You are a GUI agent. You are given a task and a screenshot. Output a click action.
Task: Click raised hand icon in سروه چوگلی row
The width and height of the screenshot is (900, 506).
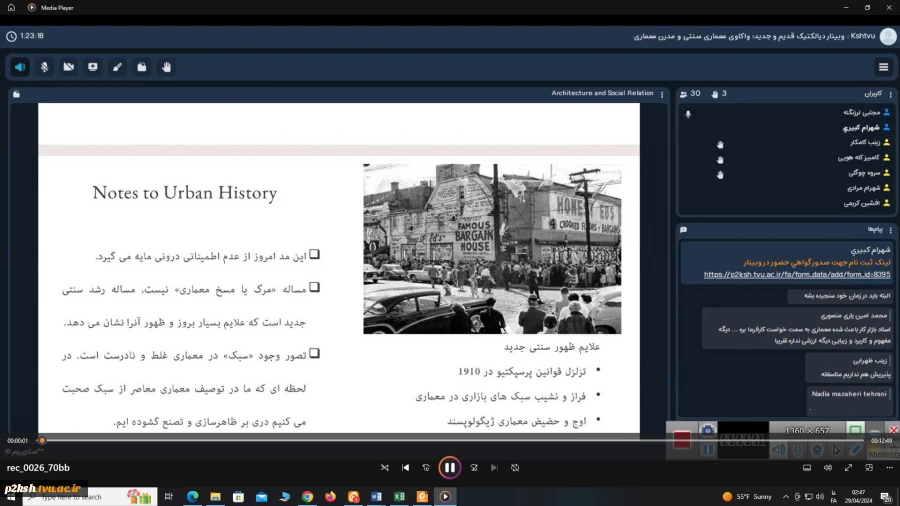click(720, 174)
